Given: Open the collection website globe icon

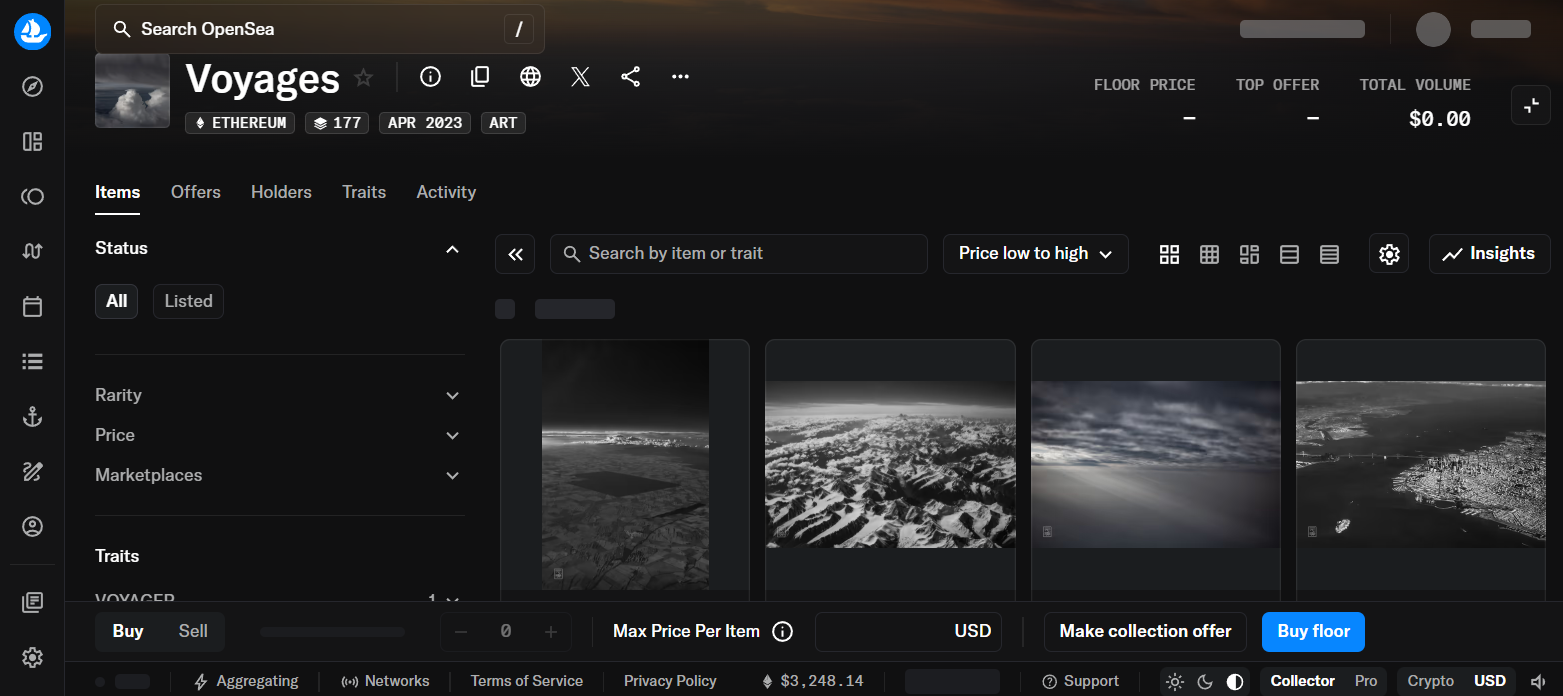Looking at the screenshot, I should pos(530,77).
